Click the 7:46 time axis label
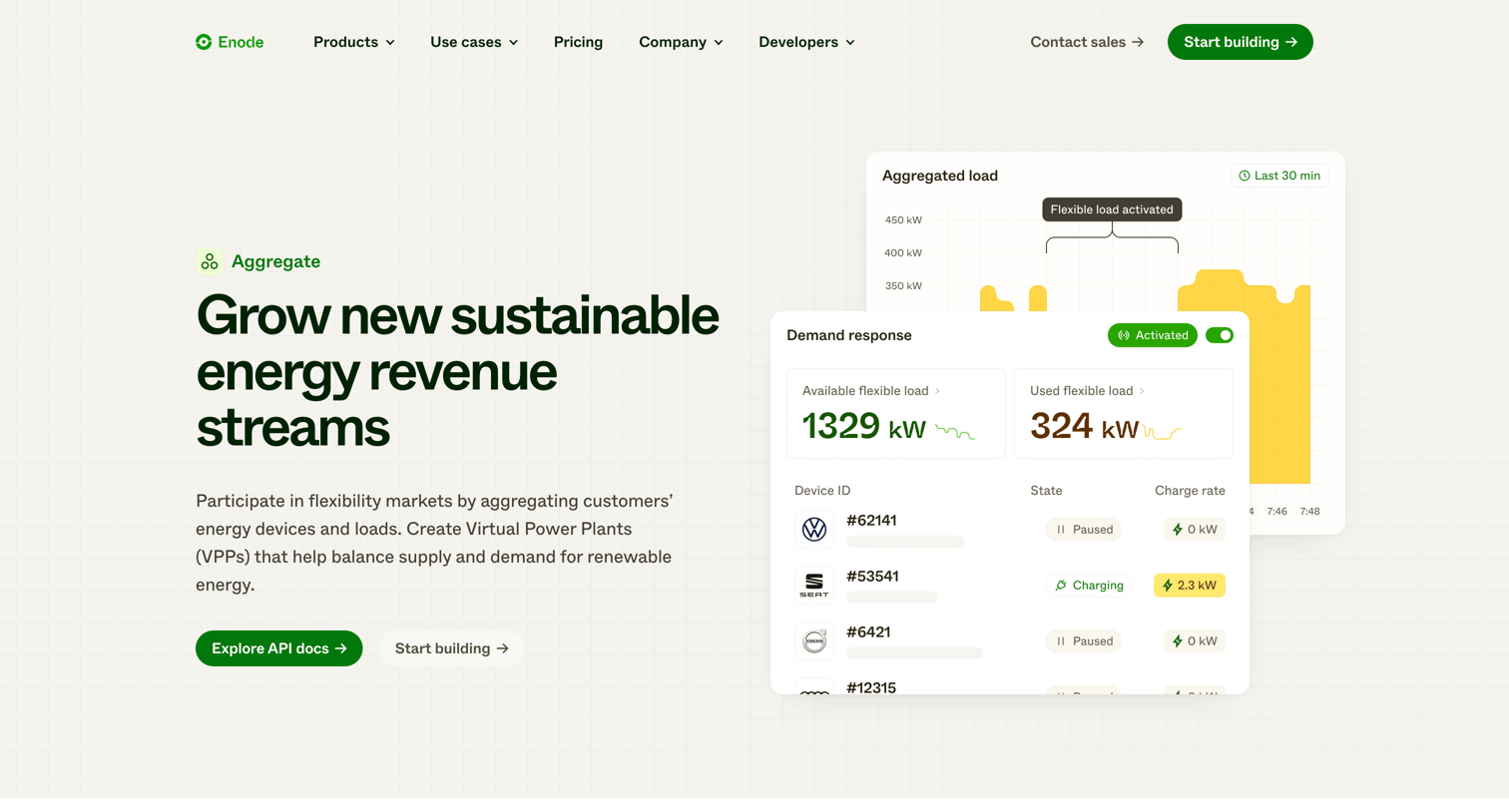The height and width of the screenshot is (812, 1509). pyautogui.click(x=1277, y=512)
